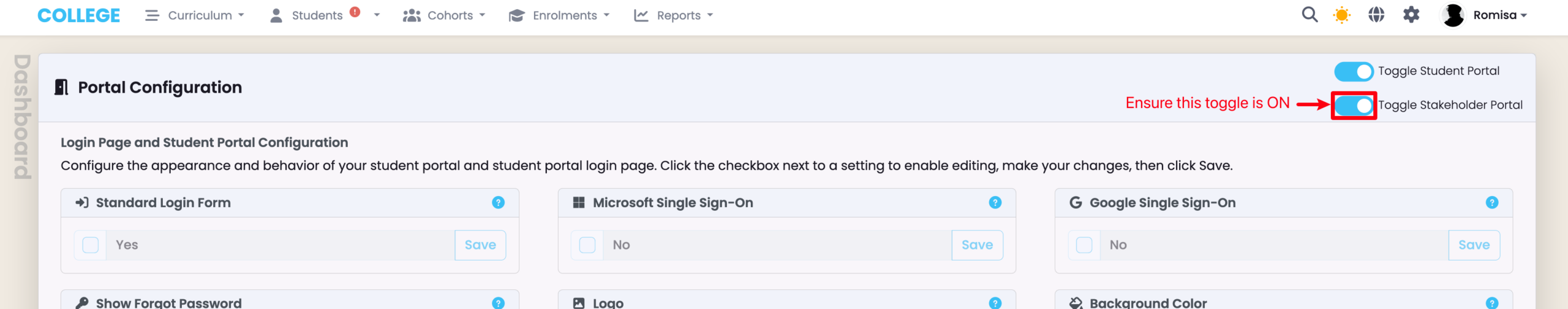Open help for Microsoft Single Sign-On
The image size is (1568, 309).
tap(995, 202)
